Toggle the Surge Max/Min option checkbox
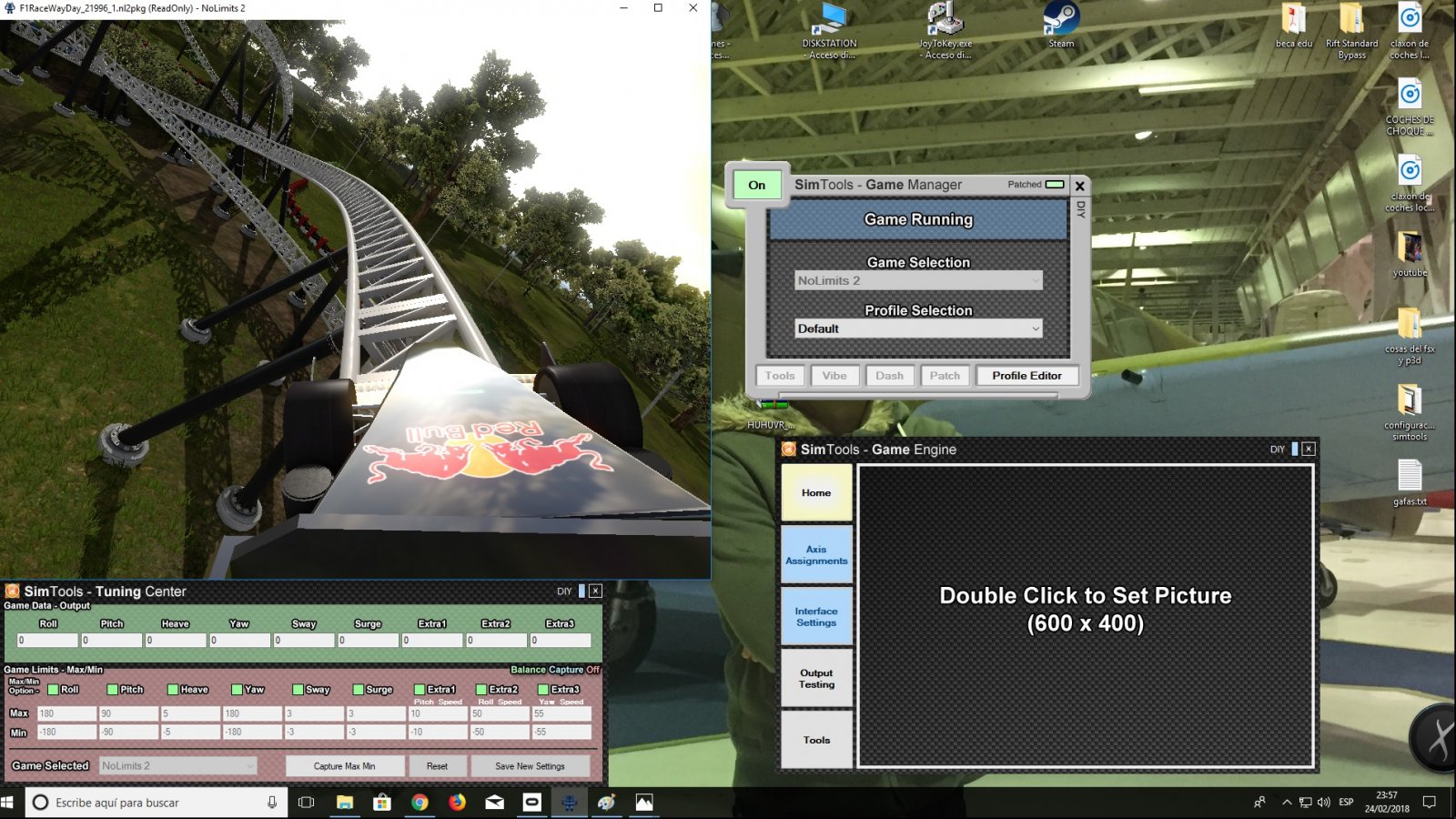The width and height of the screenshot is (1456, 819). click(x=359, y=690)
